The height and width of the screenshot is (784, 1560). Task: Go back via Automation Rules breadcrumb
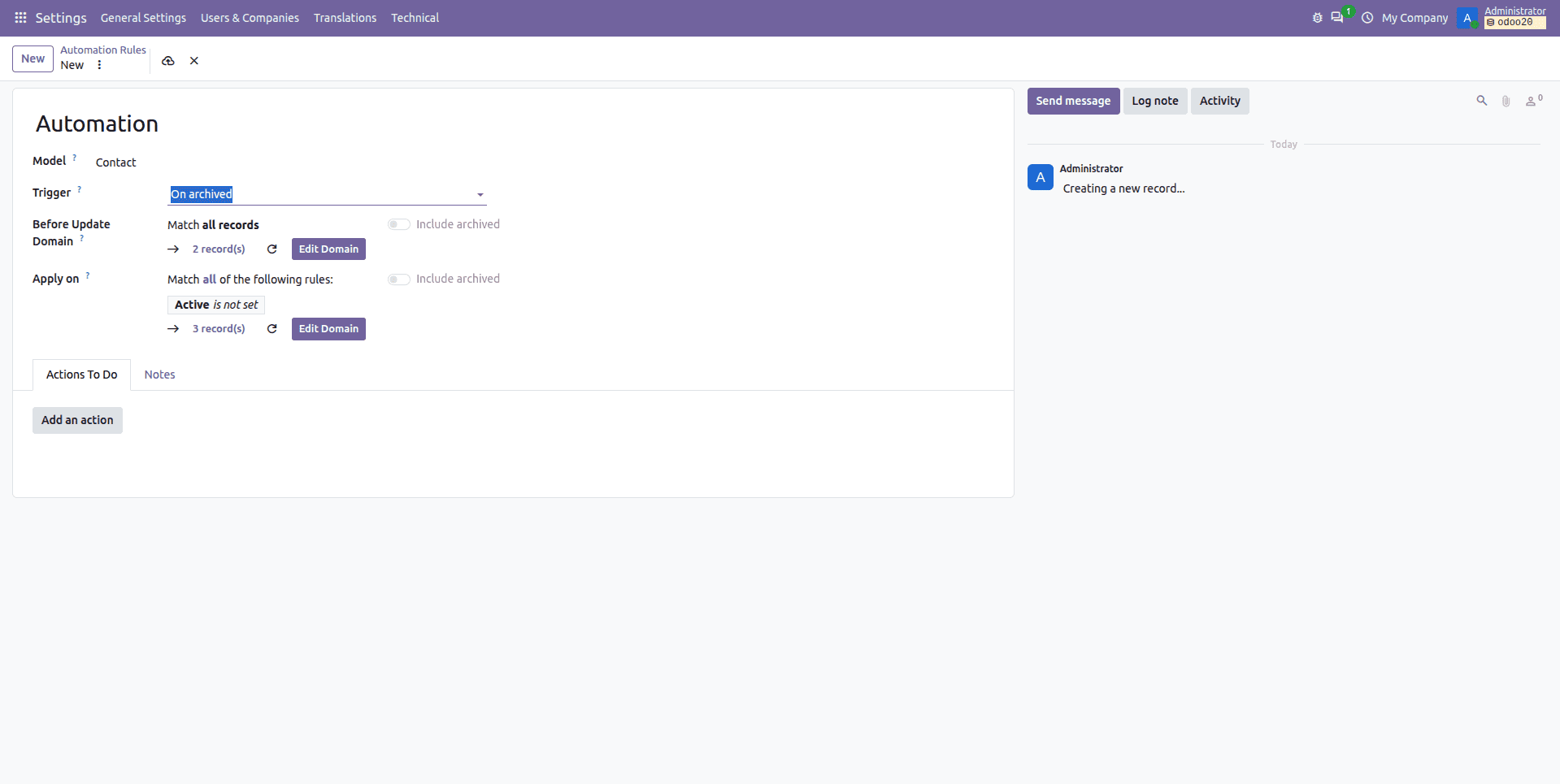pos(103,50)
